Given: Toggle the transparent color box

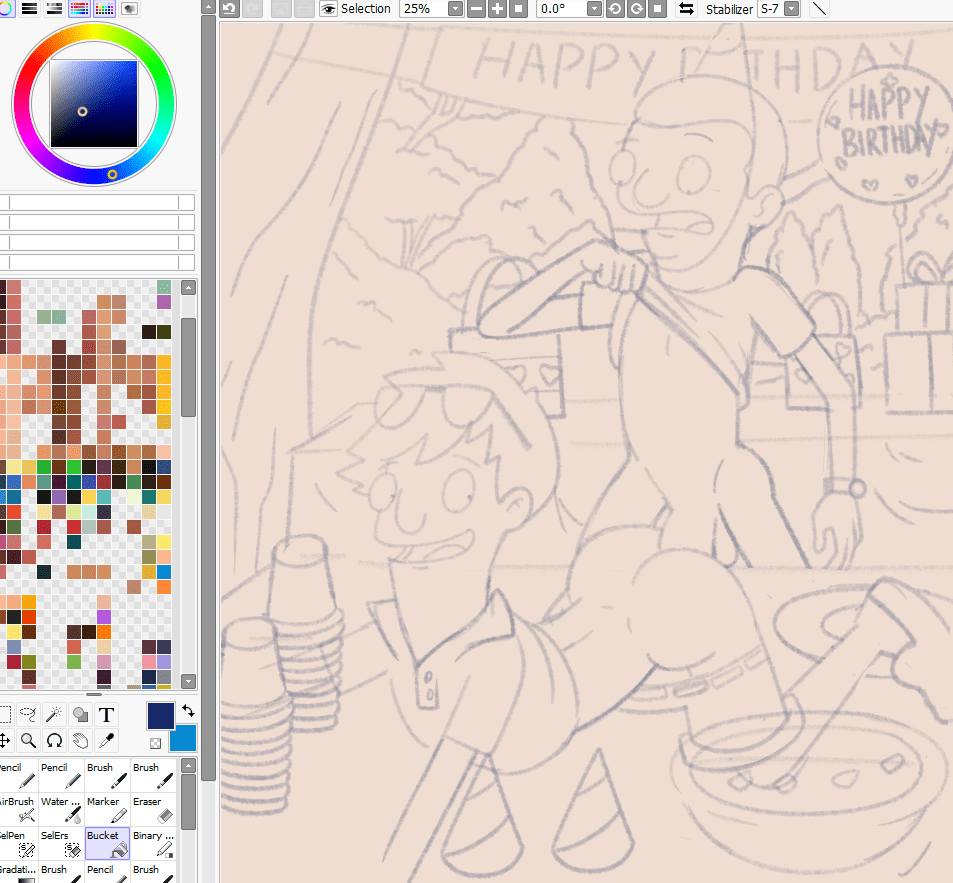Looking at the screenshot, I should tap(155, 744).
